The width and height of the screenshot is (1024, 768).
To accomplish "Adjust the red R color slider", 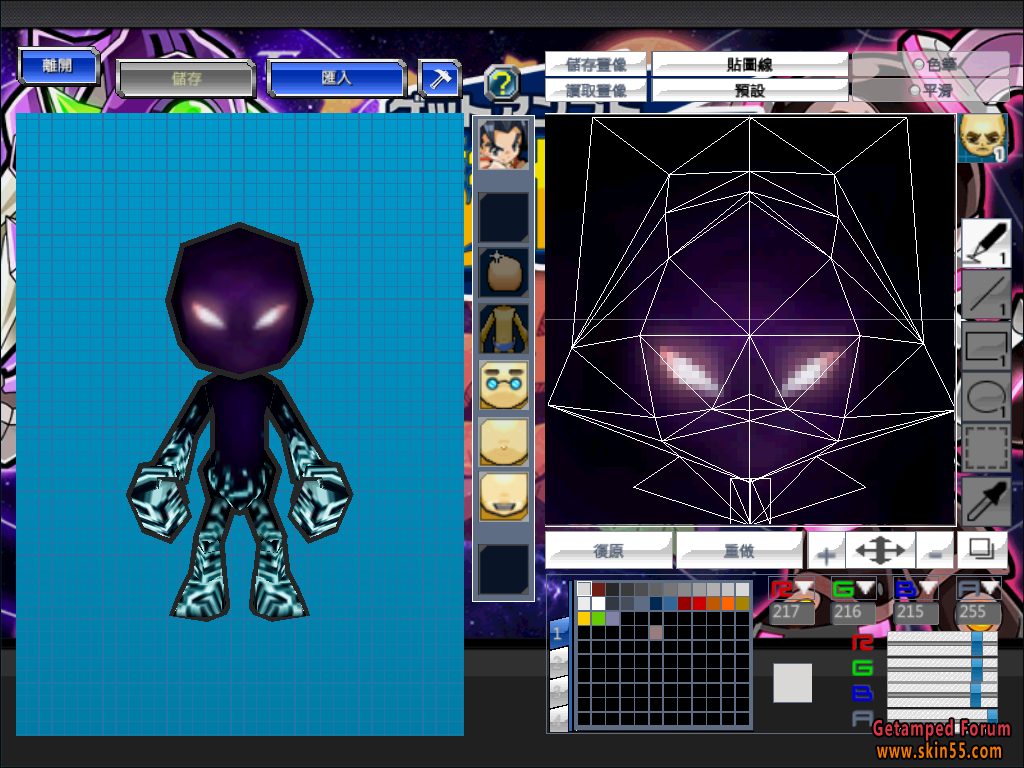I will [942, 643].
